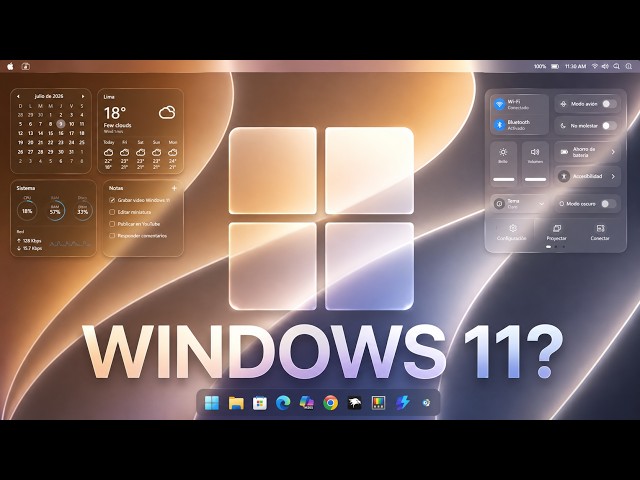Viewport: 640px width, 480px height.
Task: Click the Lima city label
Action: coord(109,97)
